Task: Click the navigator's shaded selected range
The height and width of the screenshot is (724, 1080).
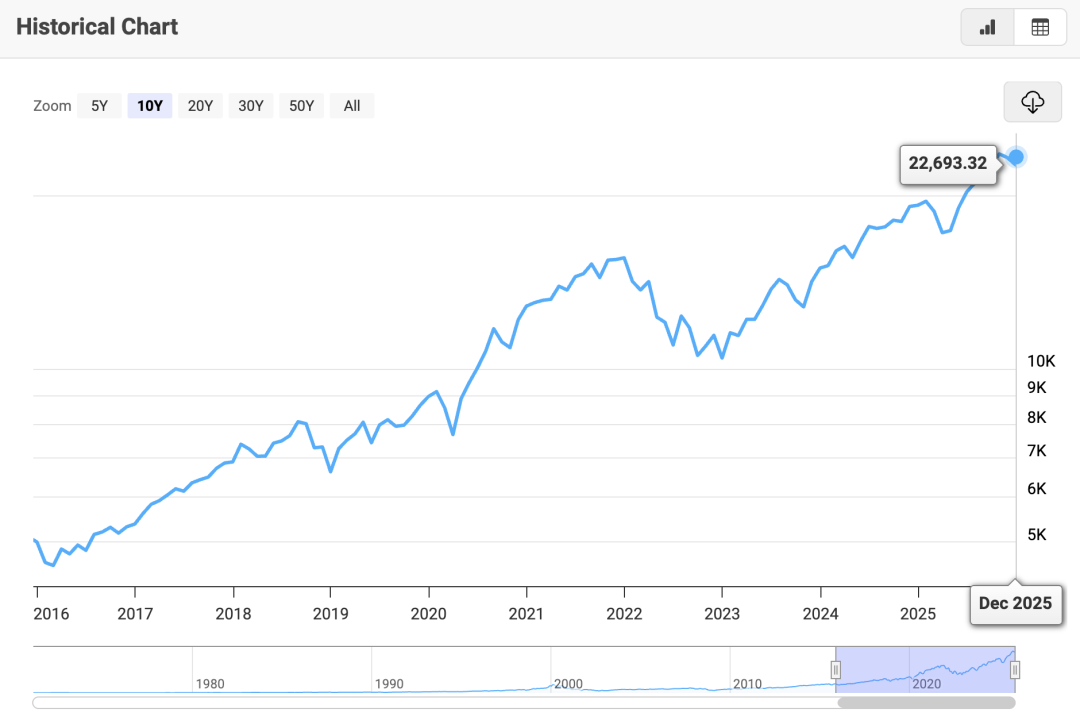Action: pyautogui.click(x=925, y=668)
